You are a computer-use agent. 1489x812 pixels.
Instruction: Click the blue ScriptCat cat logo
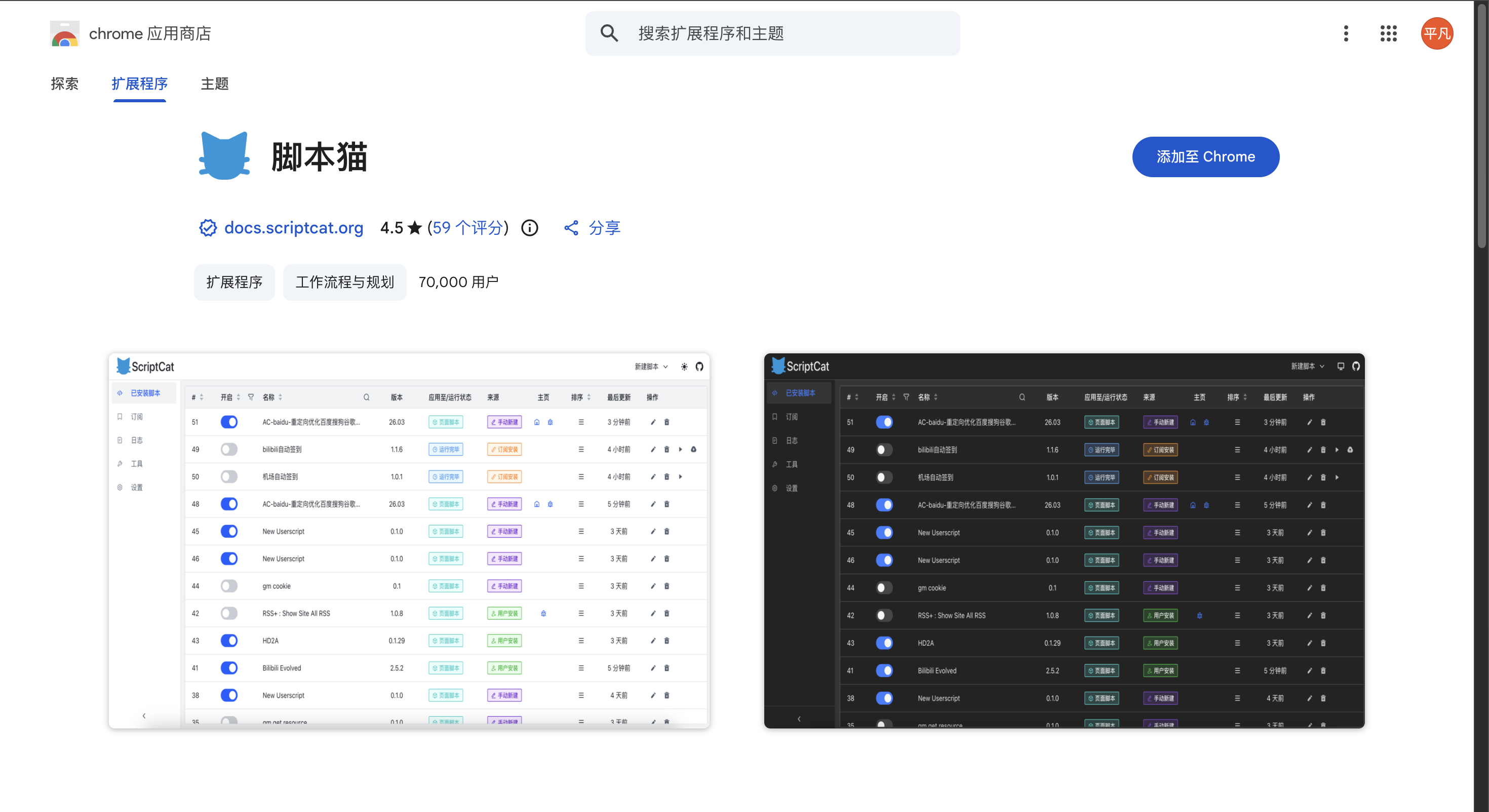point(224,156)
